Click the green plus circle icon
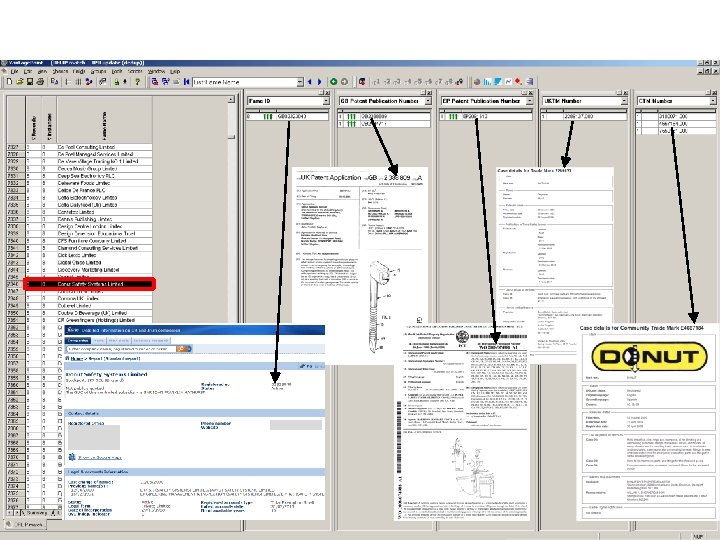This screenshot has height=540, width=720. coord(333,82)
